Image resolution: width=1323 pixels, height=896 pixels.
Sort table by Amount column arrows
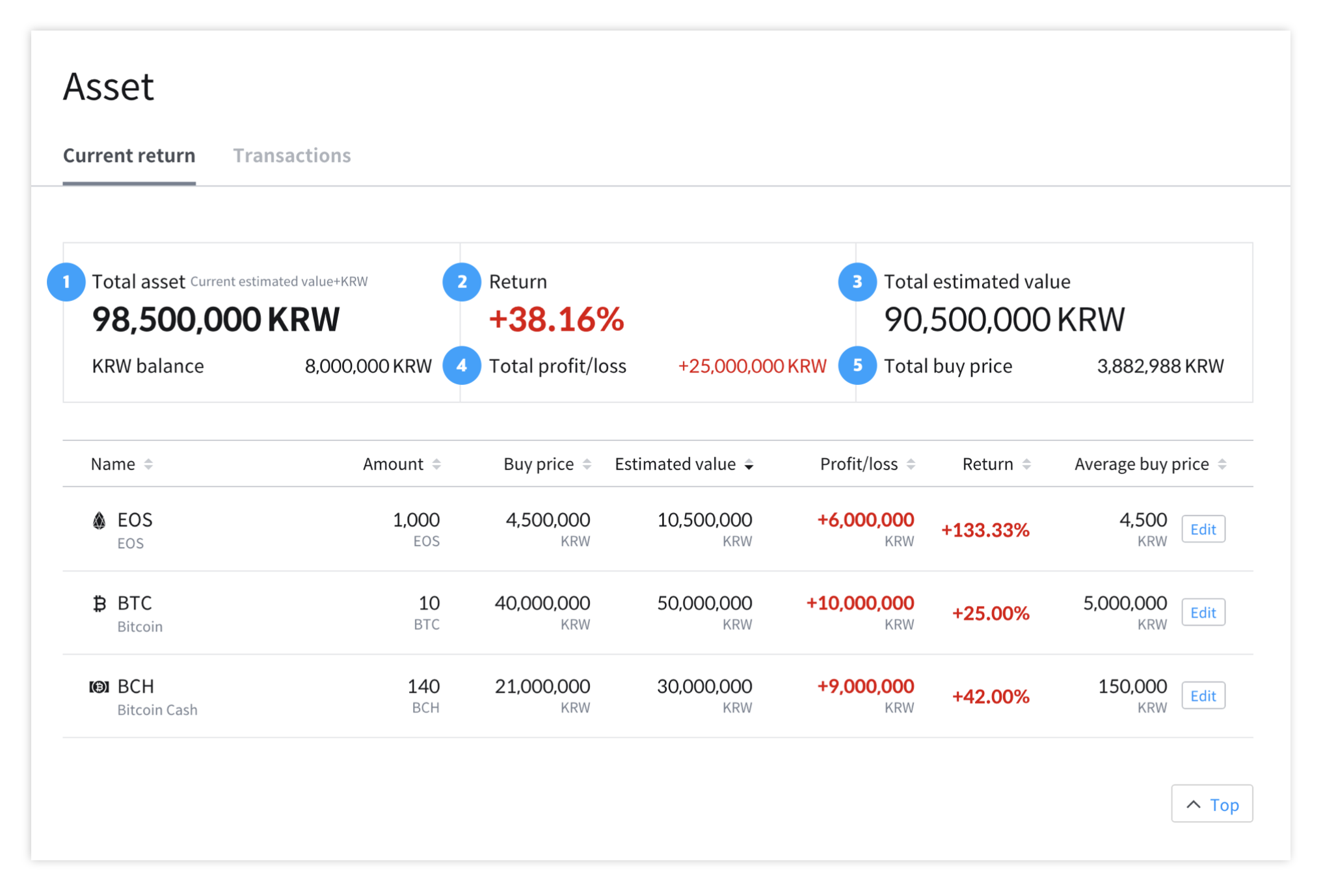pyautogui.click(x=436, y=464)
